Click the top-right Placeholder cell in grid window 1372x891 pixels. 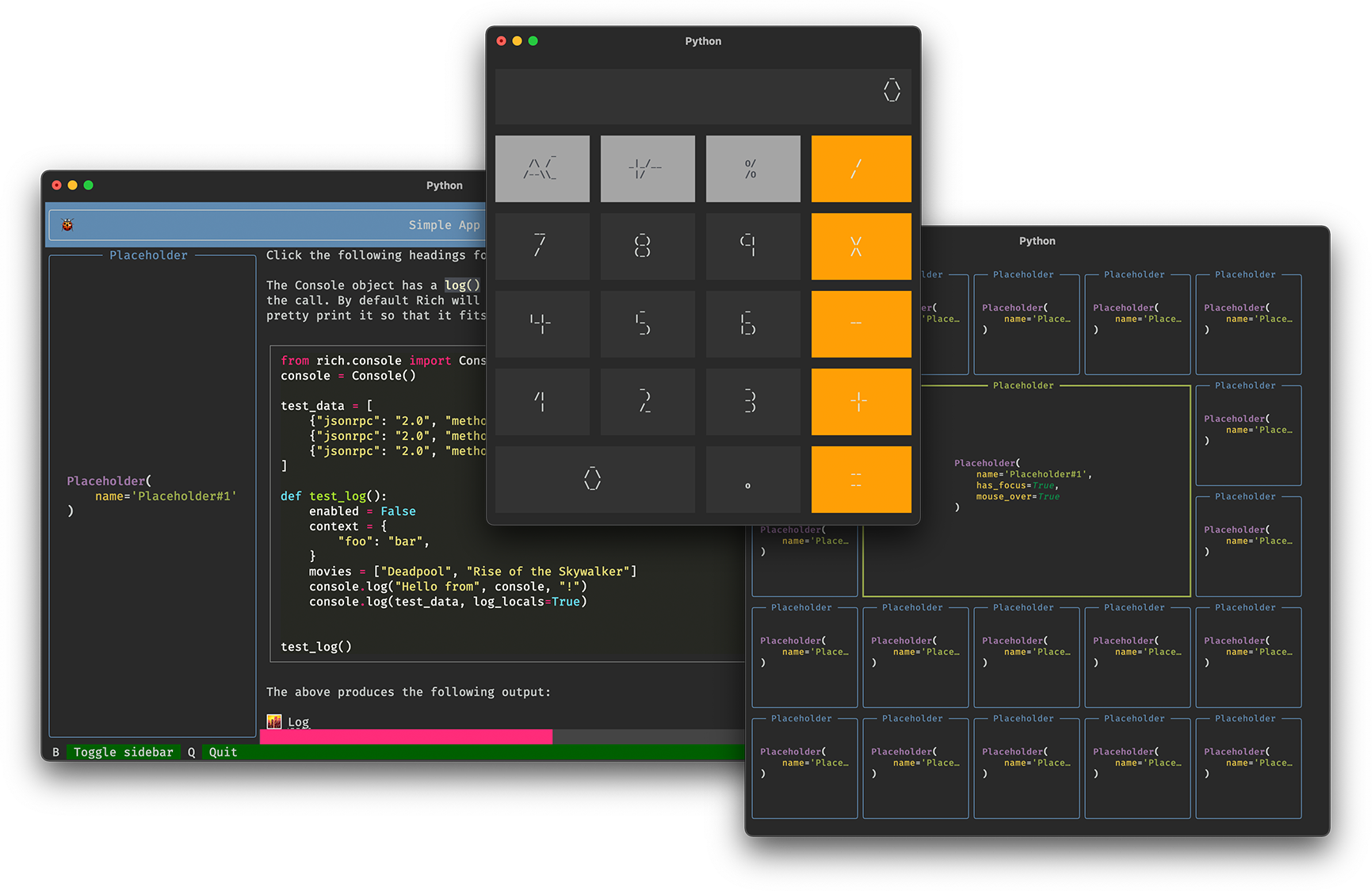1248,323
